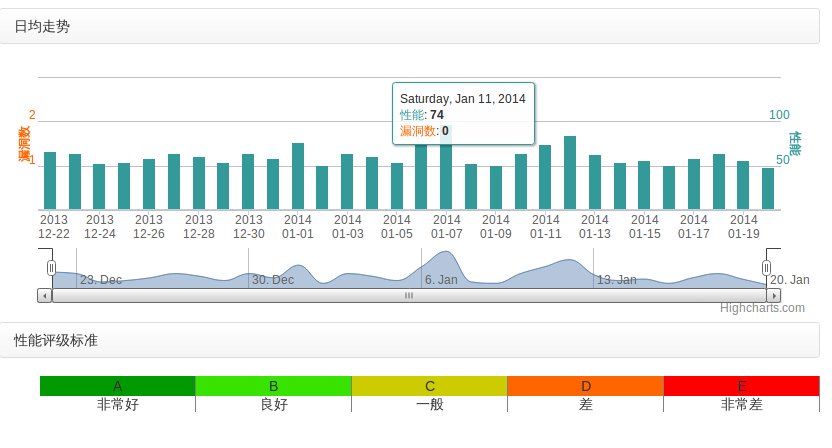Click the 23. Dec navigator label

101,280
